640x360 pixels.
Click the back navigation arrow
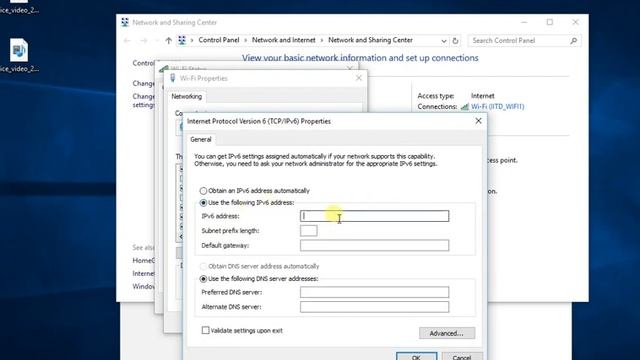[127, 40]
